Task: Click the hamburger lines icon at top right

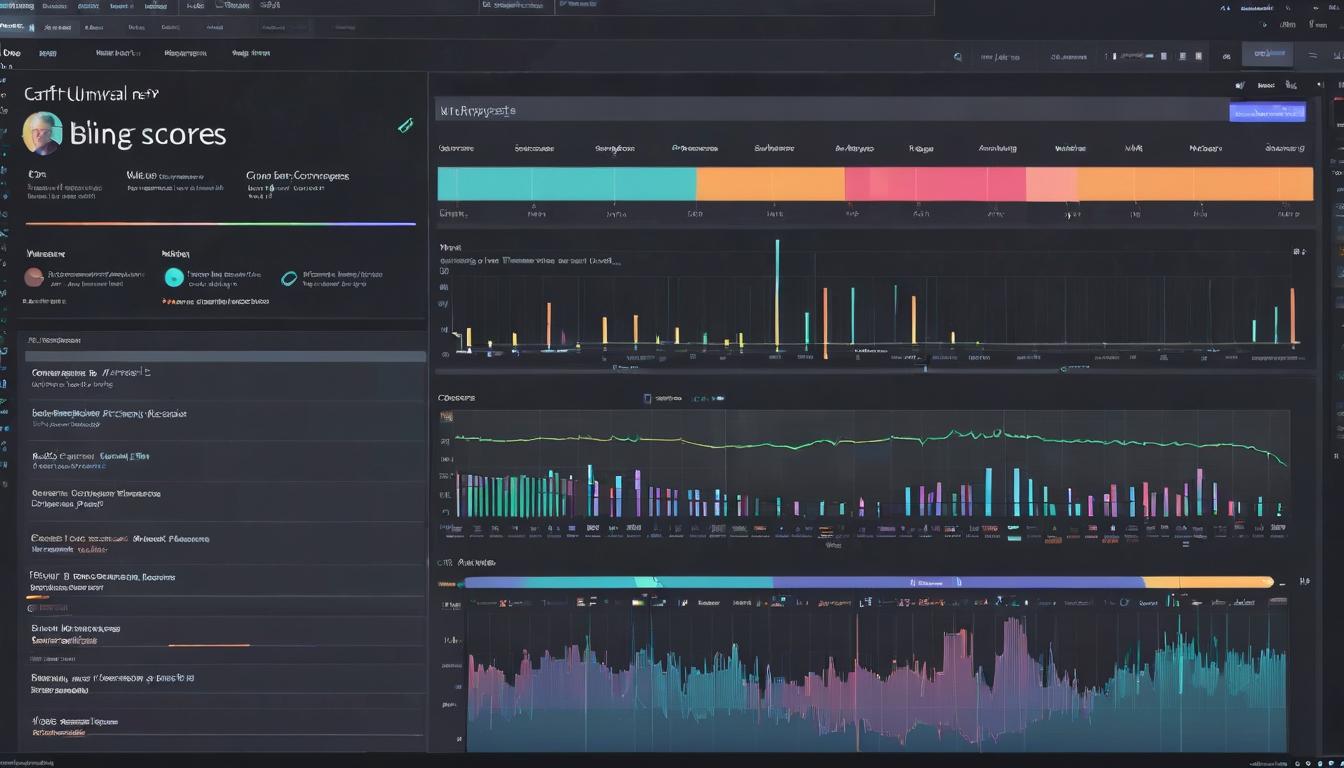Action: tap(1312, 57)
